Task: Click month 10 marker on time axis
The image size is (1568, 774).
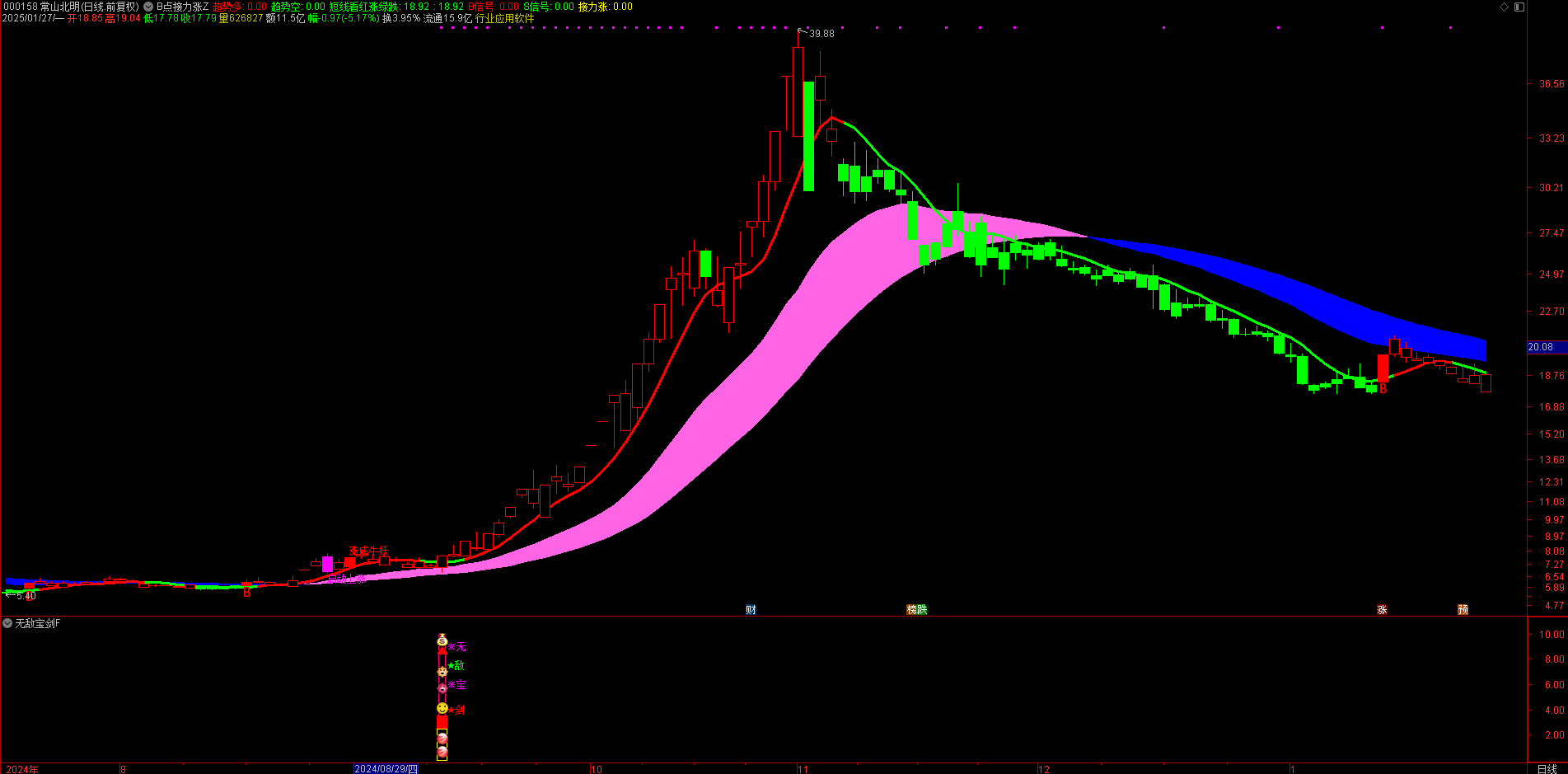Action: (x=597, y=769)
